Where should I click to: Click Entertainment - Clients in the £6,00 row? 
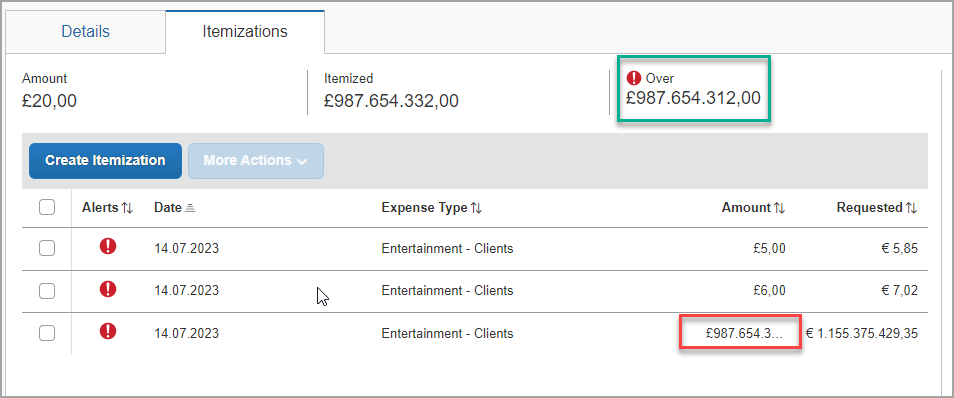point(447,291)
